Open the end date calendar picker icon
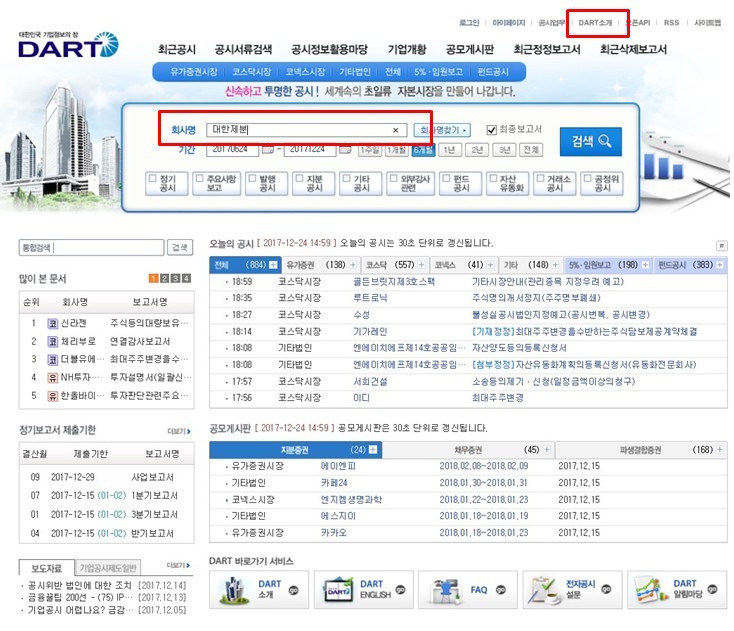 point(346,150)
